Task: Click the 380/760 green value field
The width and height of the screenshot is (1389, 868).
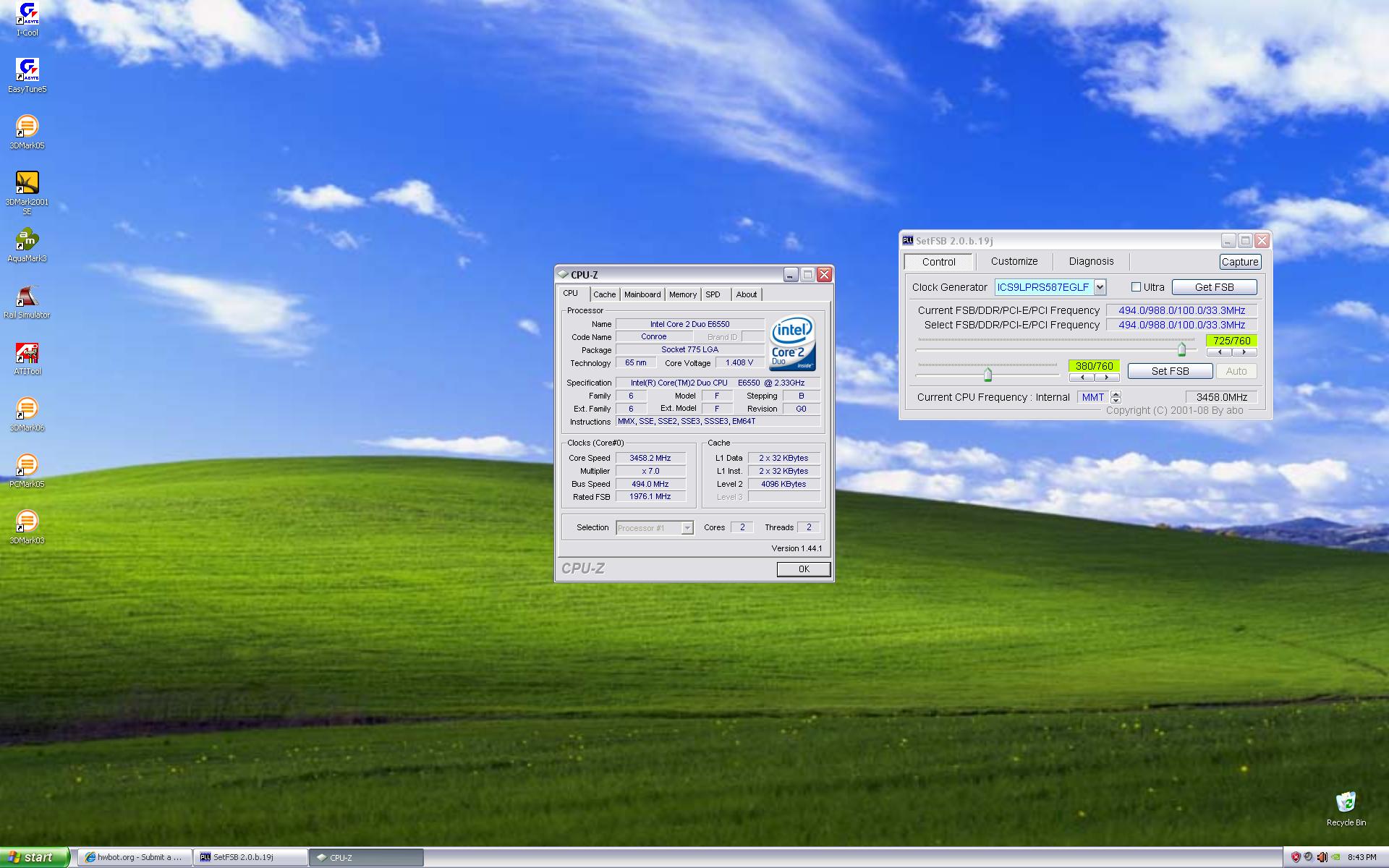Action: click(1094, 366)
